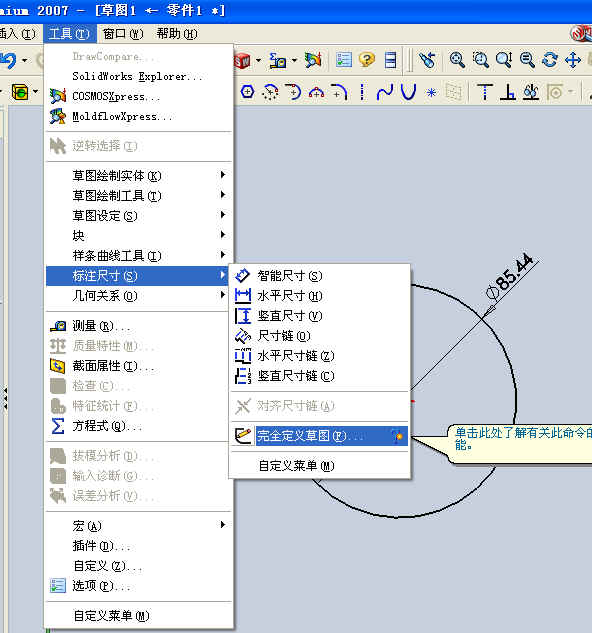
Task: Select the centerline tool
Action: pyautogui.click(x=362, y=92)
